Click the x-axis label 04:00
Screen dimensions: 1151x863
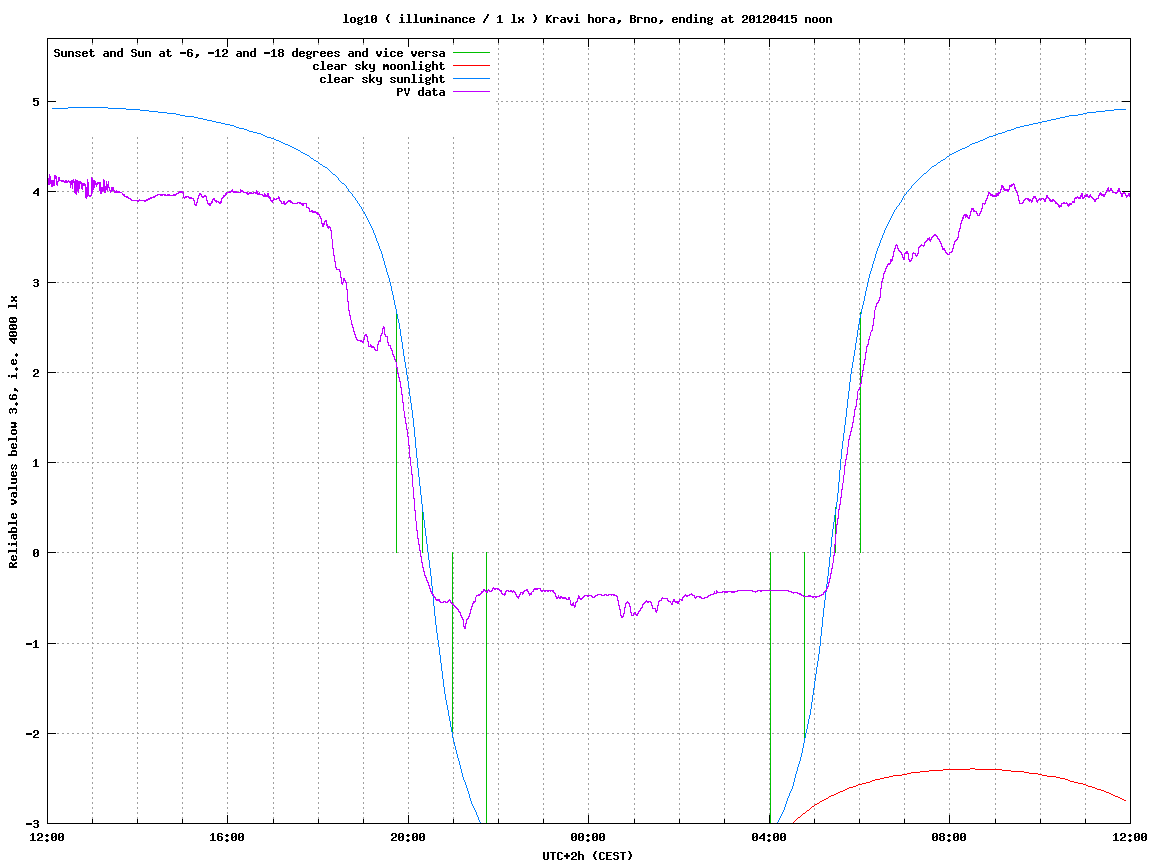(x=769, y=837)
